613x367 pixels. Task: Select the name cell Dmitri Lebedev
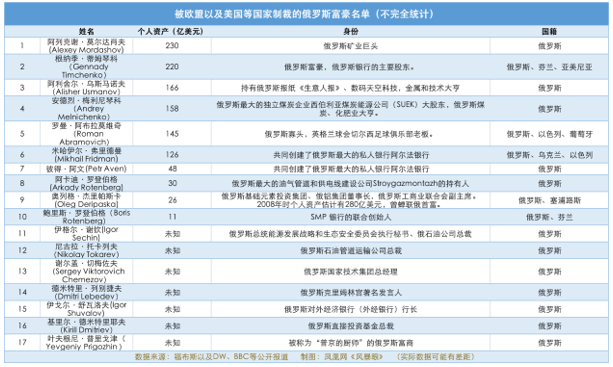tap(86, 292)
